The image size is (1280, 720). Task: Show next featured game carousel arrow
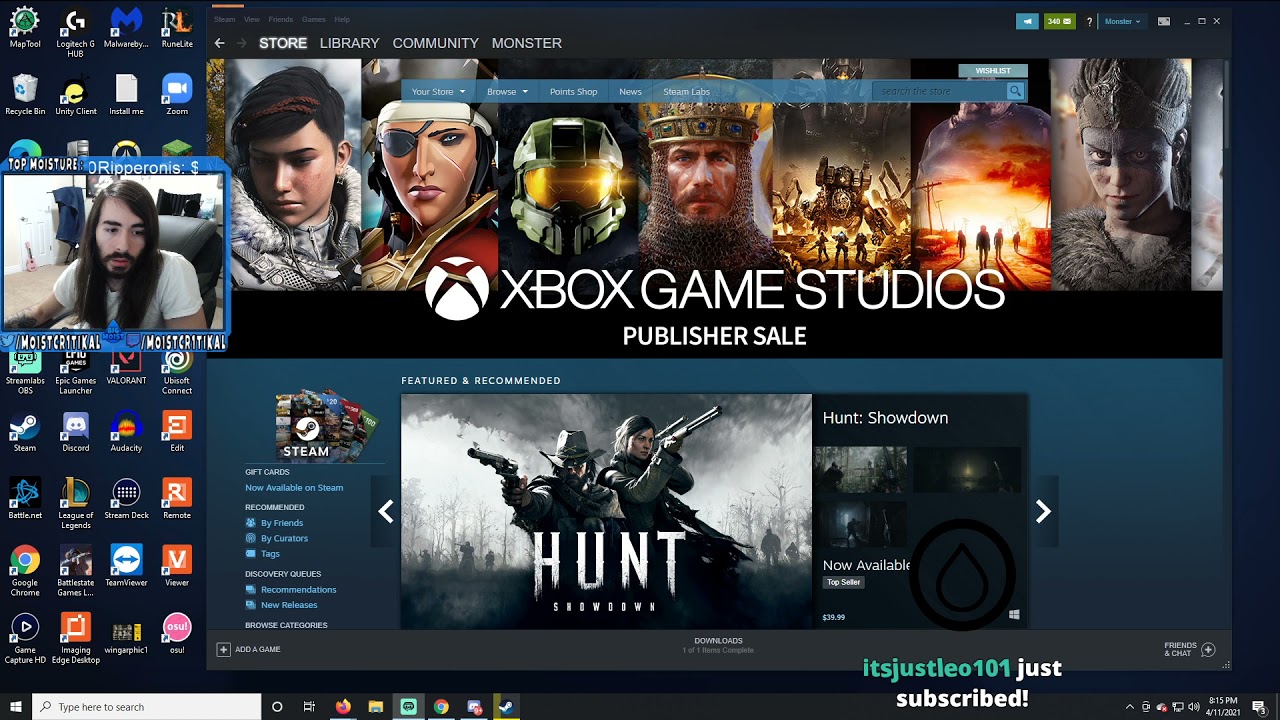(x=1043, y=511)
